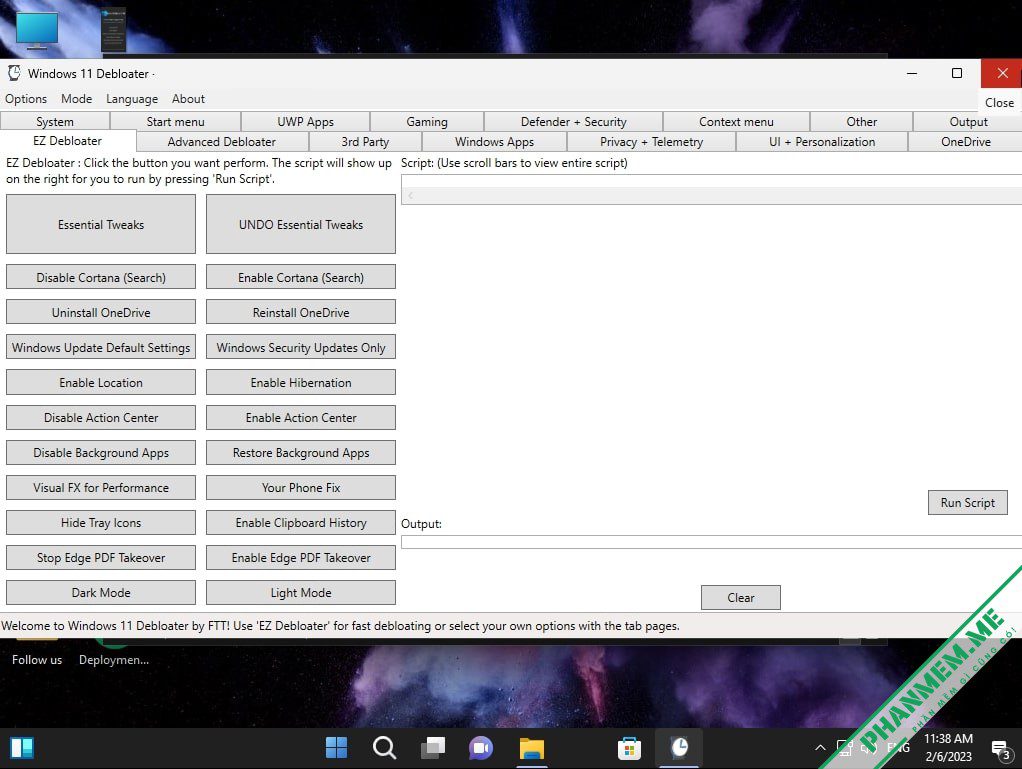
Task: Open the taskbar clock showing 11:38 AM
Action: click(x=948, y=747)
